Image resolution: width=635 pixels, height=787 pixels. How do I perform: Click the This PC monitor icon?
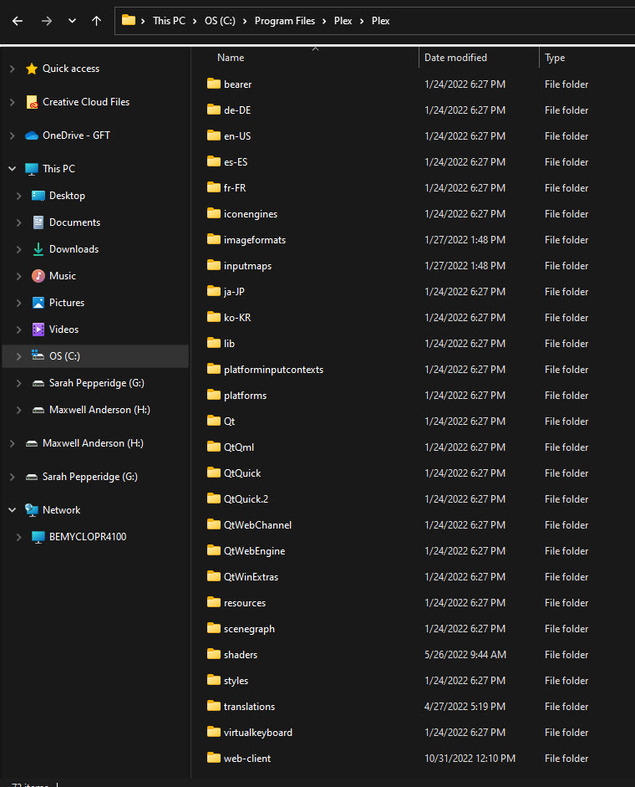pyautogui.click(x=32, y=169)
